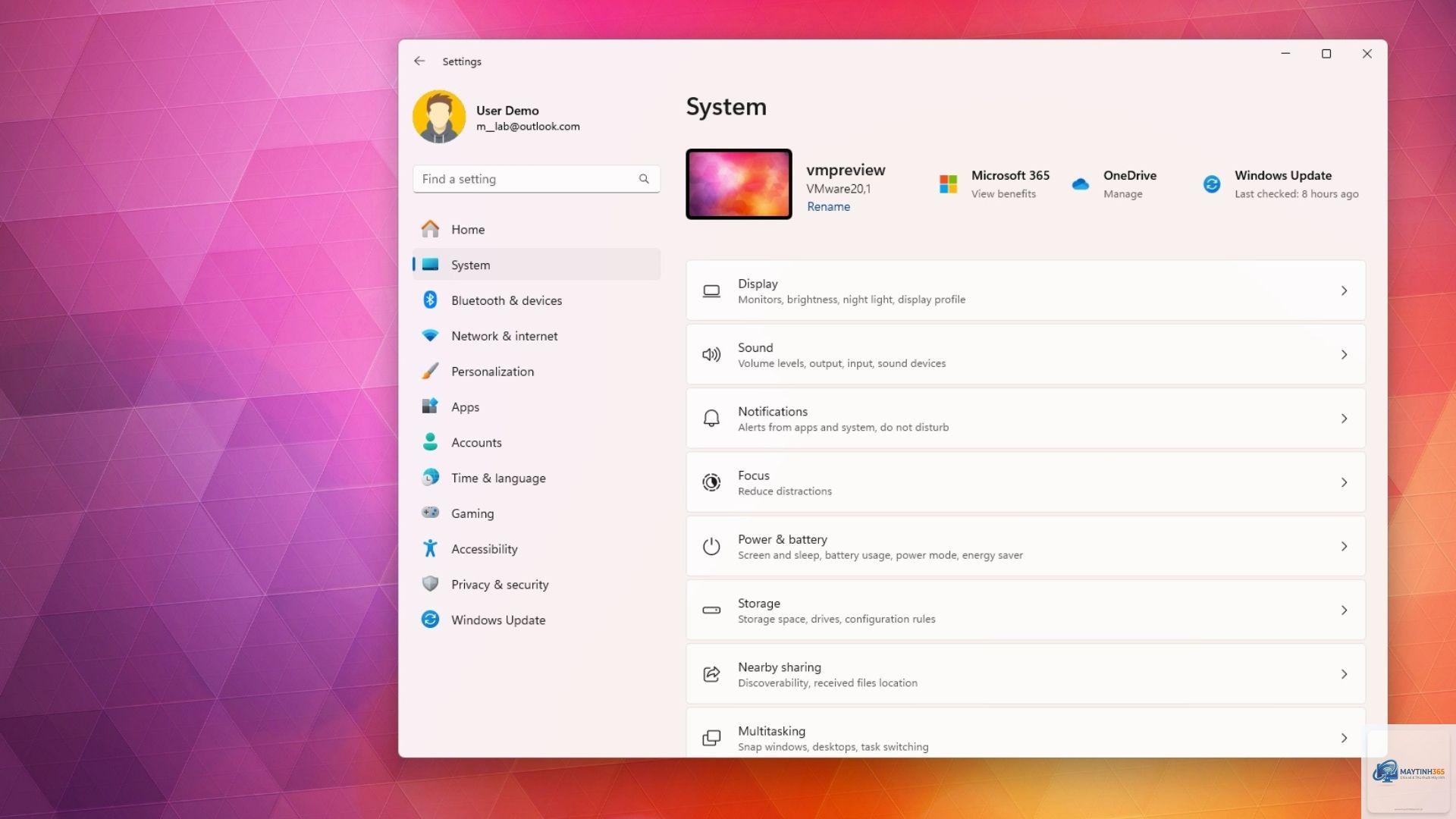Screen dimensions: 1456x819
Task: Select Accounts category label
Action: (476, 442)
